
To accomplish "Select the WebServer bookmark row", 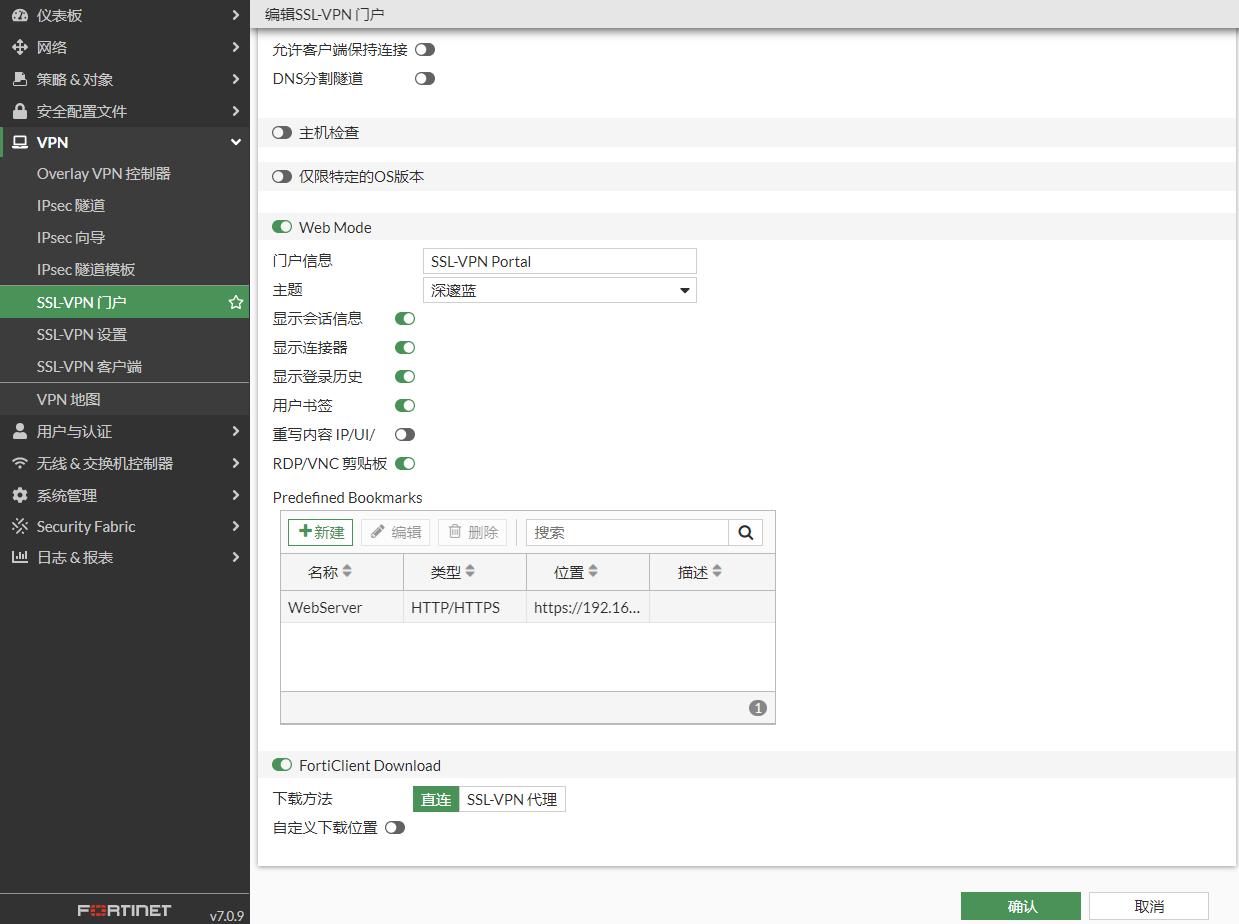I will pos(528,607).
